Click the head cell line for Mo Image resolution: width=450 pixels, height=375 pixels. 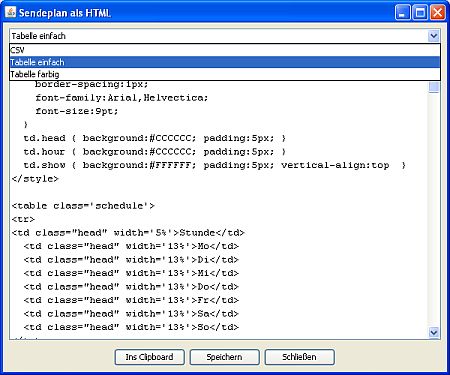(x=131, y=246)
